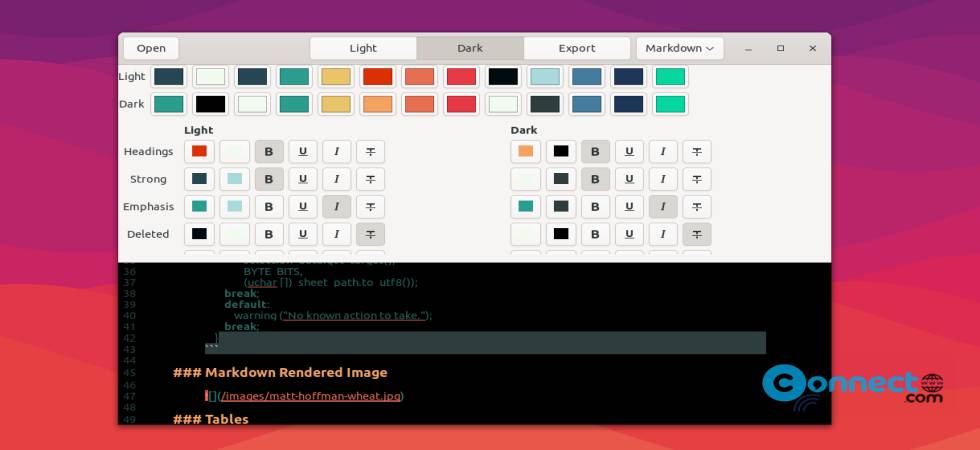This screenshot has height=450, width=980.
Task: Toggle strikethrough for Dark Strong
Action: coord(696,179)
